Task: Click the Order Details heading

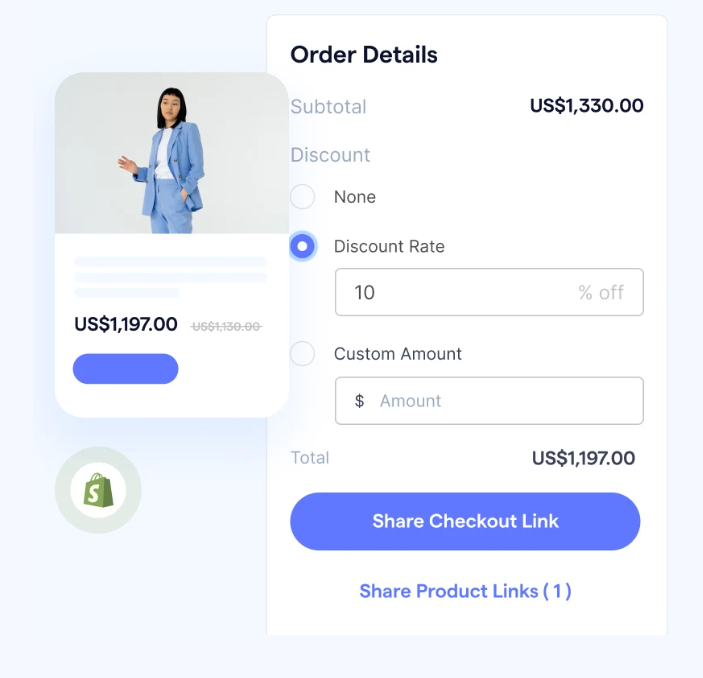Action: pos(364,55)
